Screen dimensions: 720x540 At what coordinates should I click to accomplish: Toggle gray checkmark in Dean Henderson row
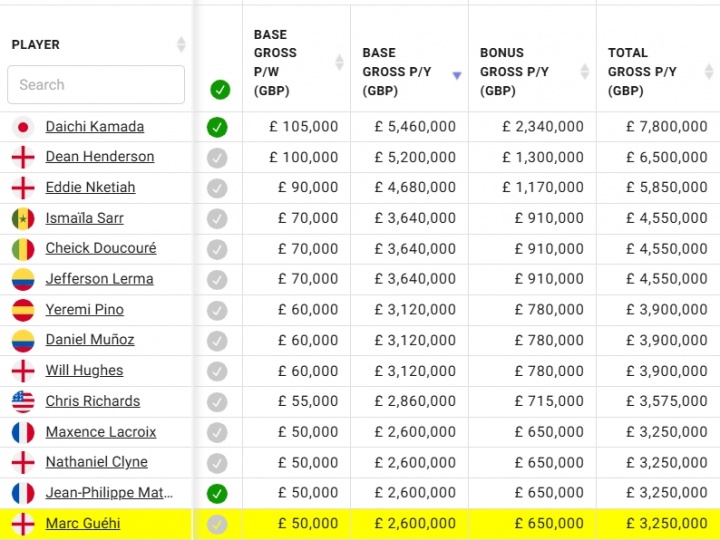pyautogui.click(x=217, y=157)
